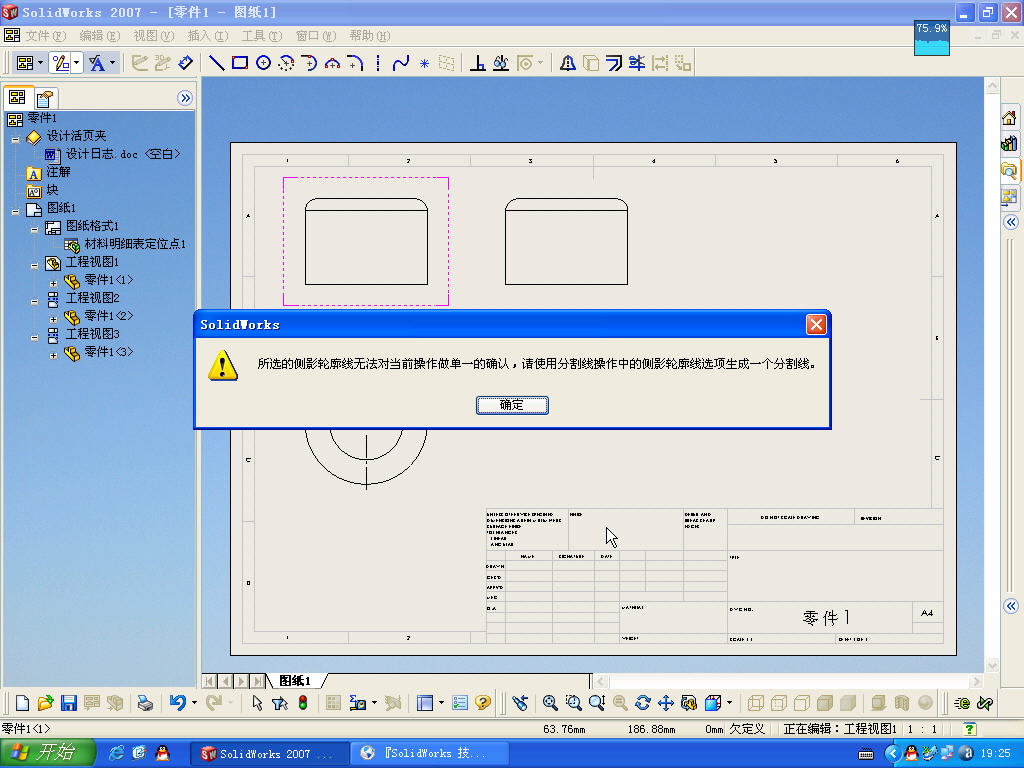Click the horizontal scrollbar right arrow

pyautogui.click(x=976, y=681)
